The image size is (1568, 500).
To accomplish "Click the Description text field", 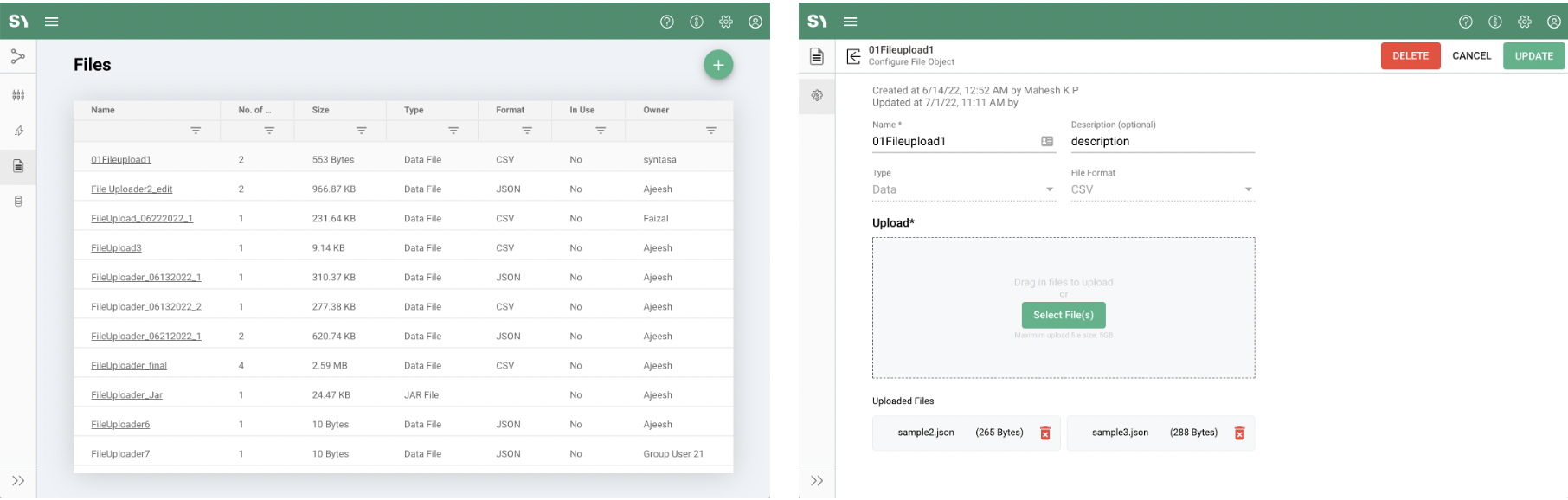I will click(1161, 142).
